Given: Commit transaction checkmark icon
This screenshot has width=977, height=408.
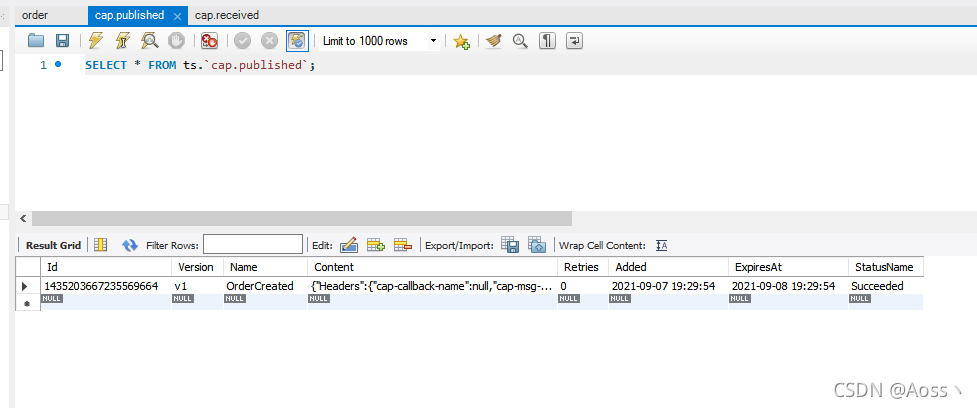Looking at the screenshot, I should click(242, 41).
